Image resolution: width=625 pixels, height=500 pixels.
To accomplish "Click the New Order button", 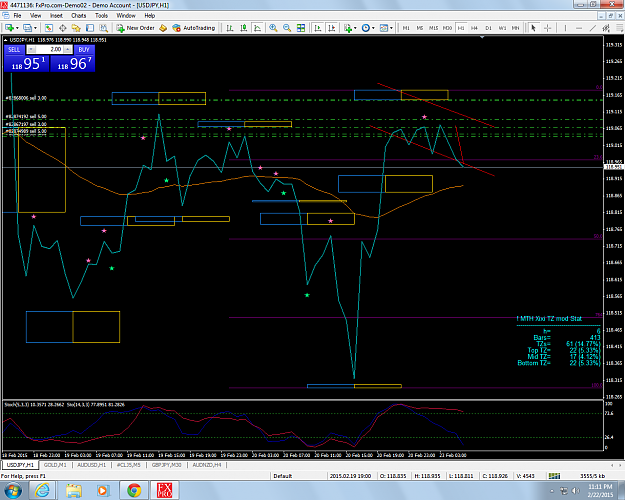I will (136, 28).
